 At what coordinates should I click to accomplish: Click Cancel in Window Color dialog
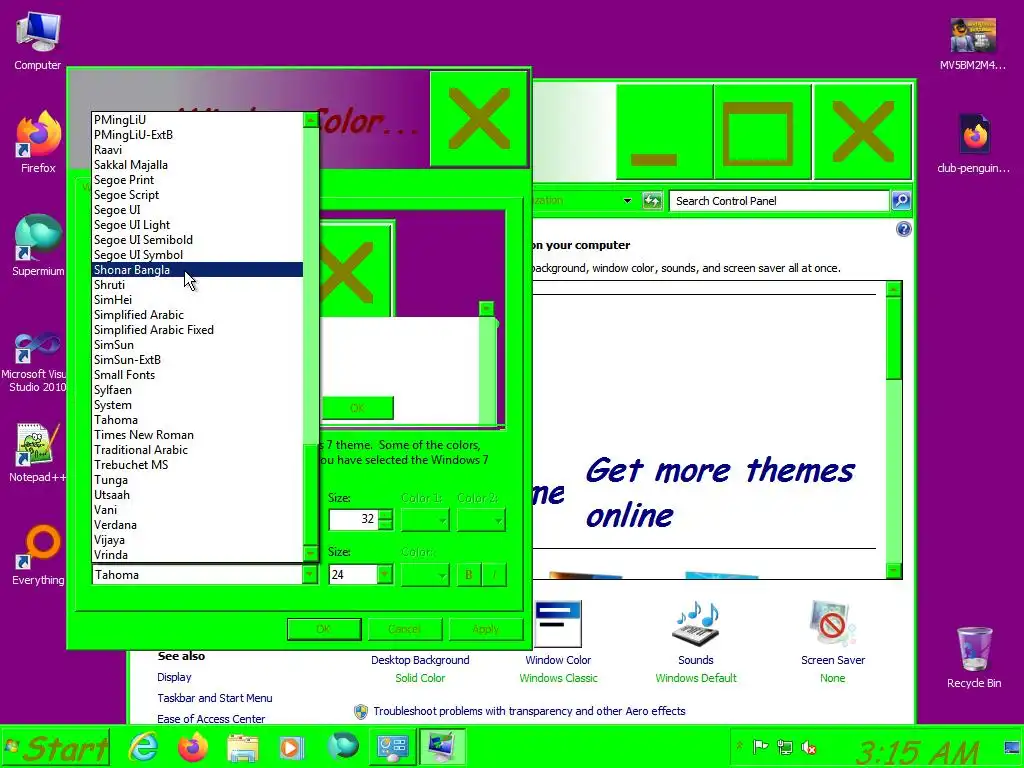(405, 630)
